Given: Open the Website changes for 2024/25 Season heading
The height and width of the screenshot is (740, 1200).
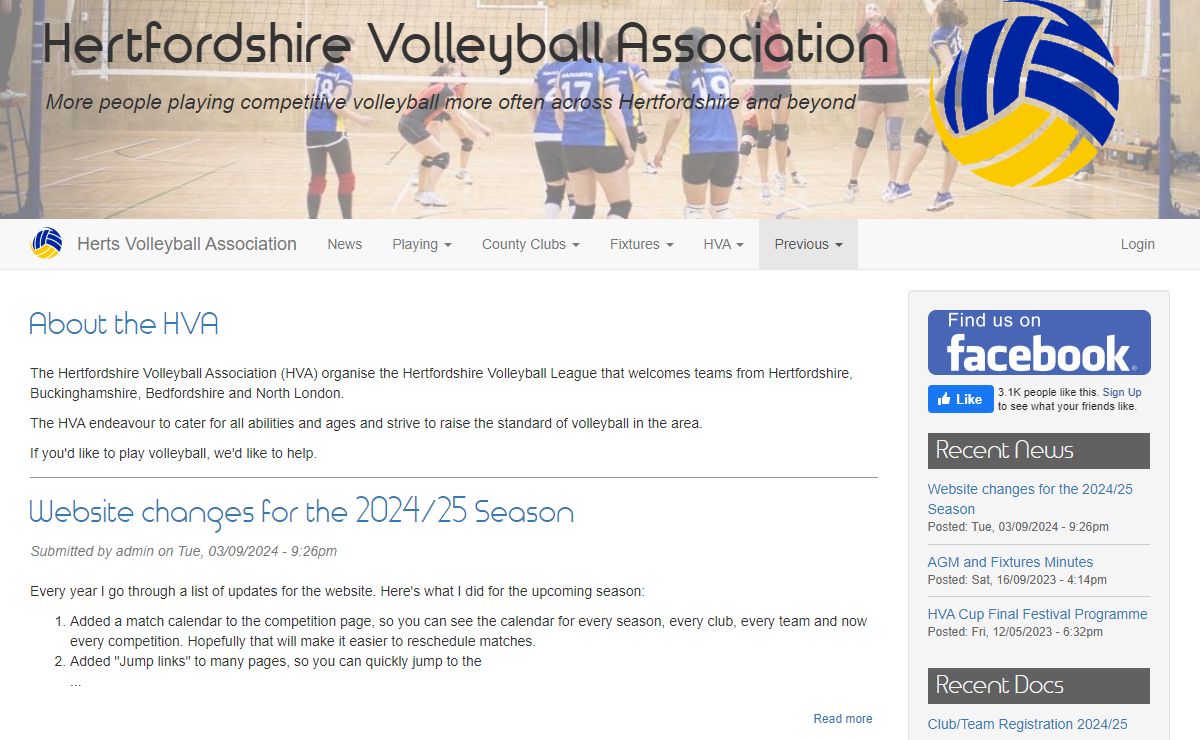Looking at the screenshot, I should coord(301,512).
